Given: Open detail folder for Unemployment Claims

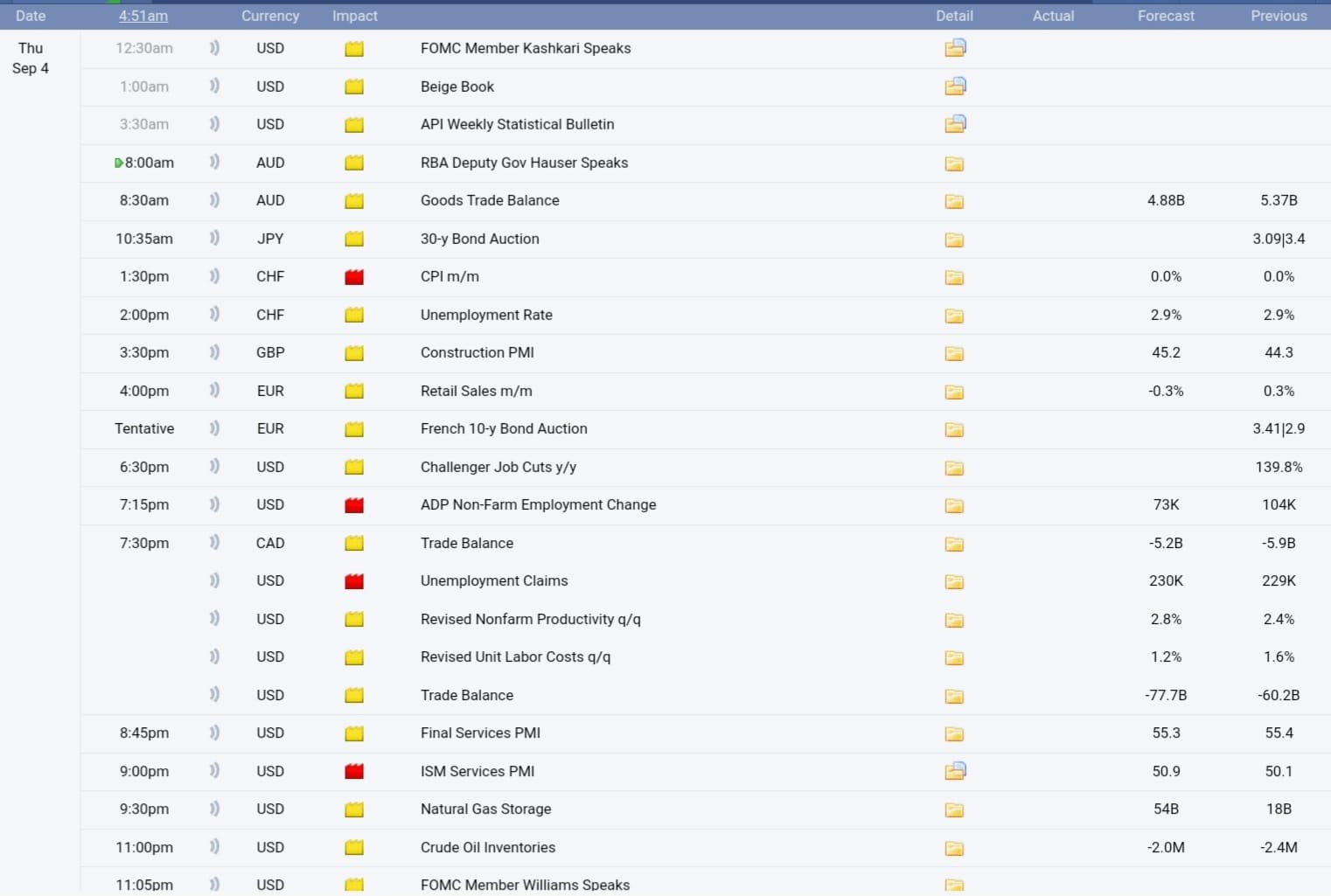Looking at the screenshot, I should [x=954, y=581].
